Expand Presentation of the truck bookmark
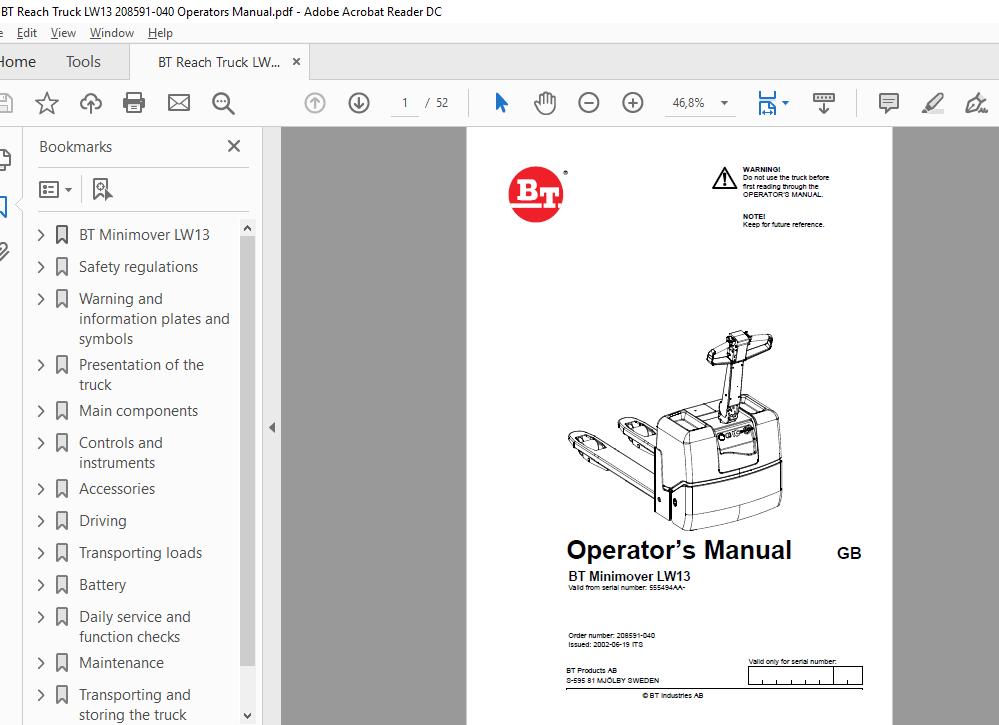Screen dimensions: 999x725 [x=41, y=365]
